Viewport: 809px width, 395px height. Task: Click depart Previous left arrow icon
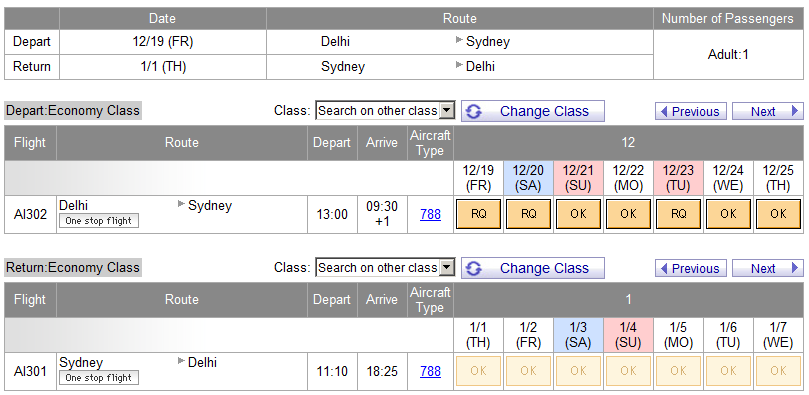(664, 111)
